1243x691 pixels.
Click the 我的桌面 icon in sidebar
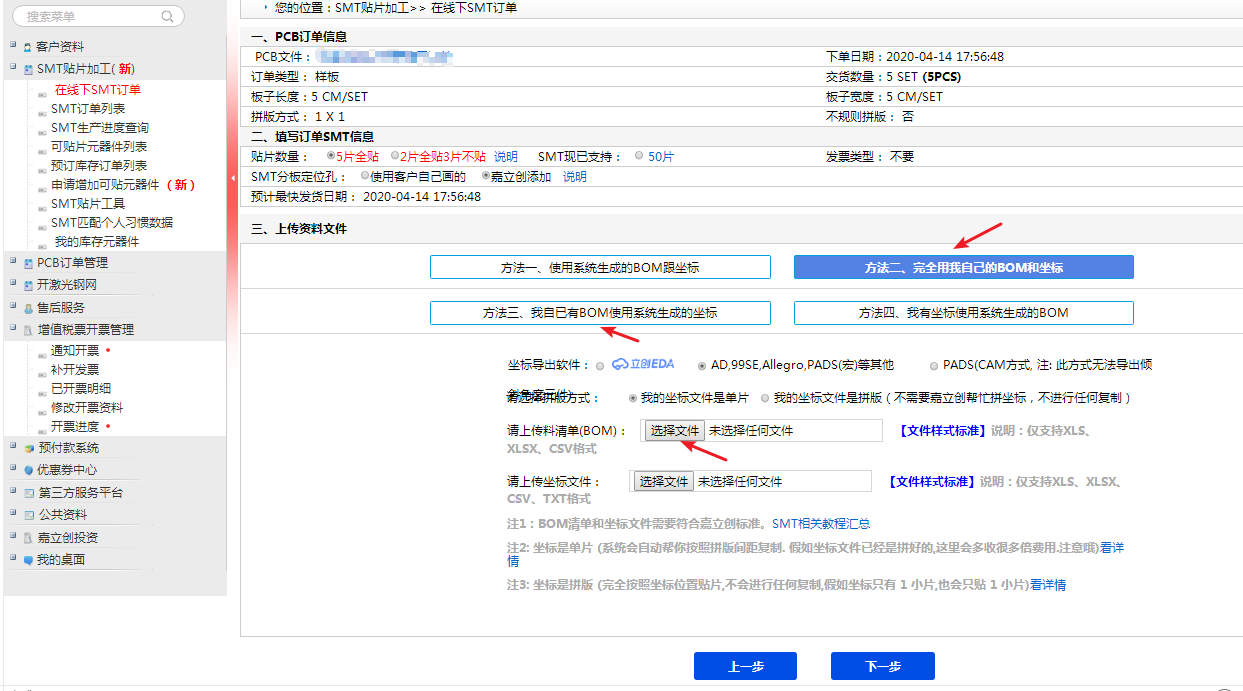pyautogui.click(x=28, y=560)
